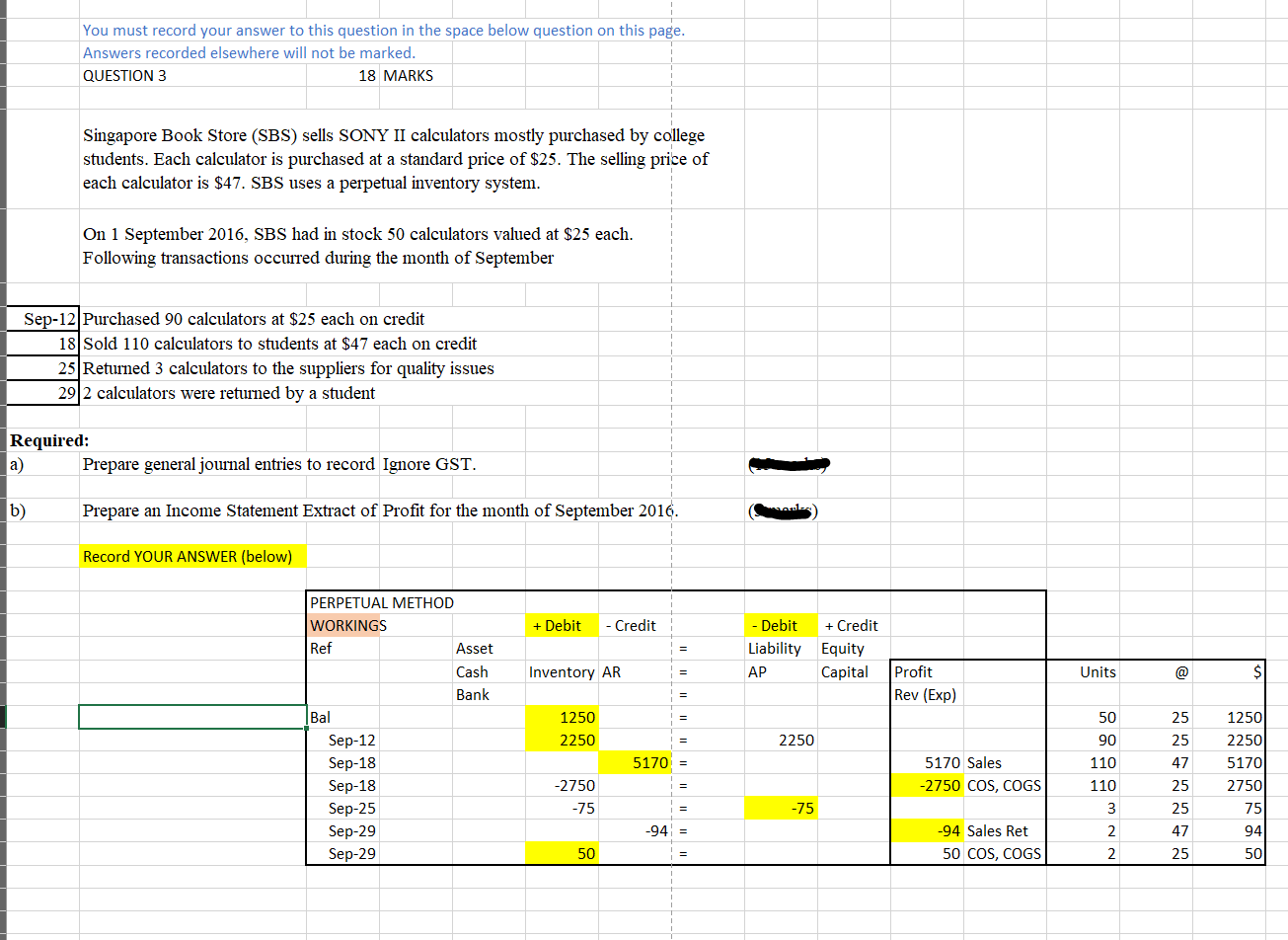Click 'Returned 3 calculators to the suppliers' text
Screen dimensions: 1288x940
point(288,368)
